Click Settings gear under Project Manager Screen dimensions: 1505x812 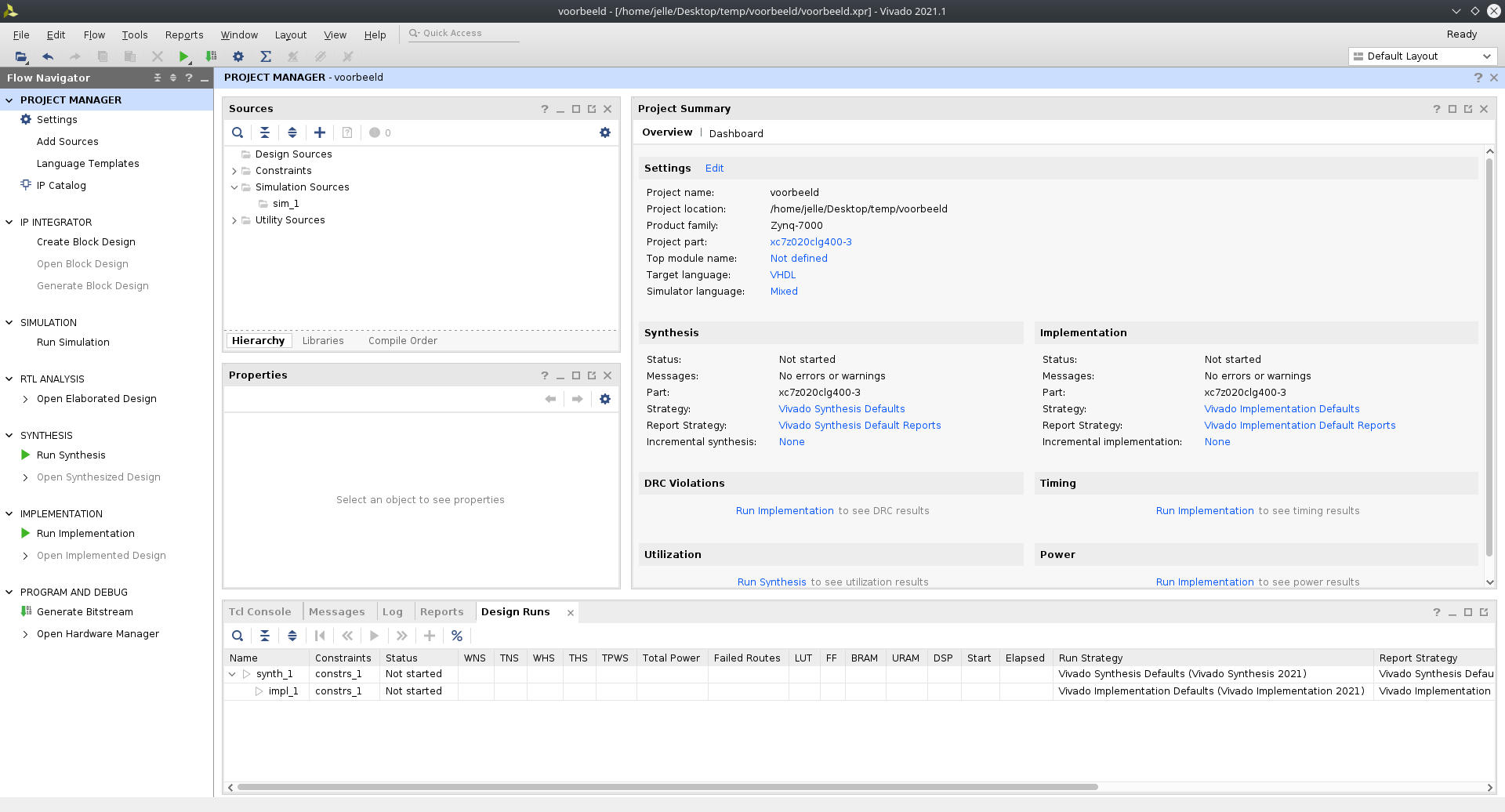[x=26, y=119]
